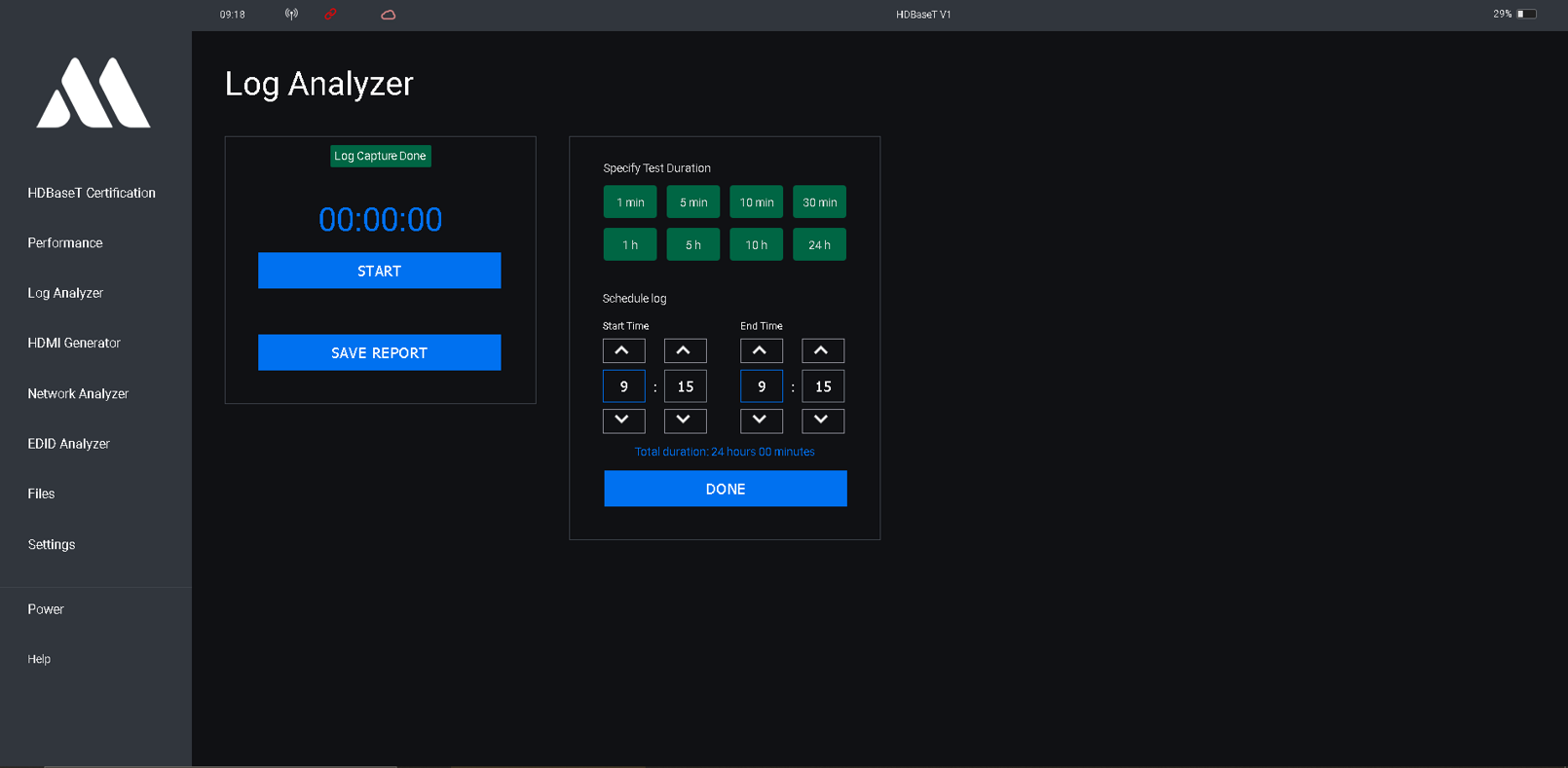Viewport: 1568px width, 768px height.
Task: Click the cloud connection status icon
Action: coord(388,15)
